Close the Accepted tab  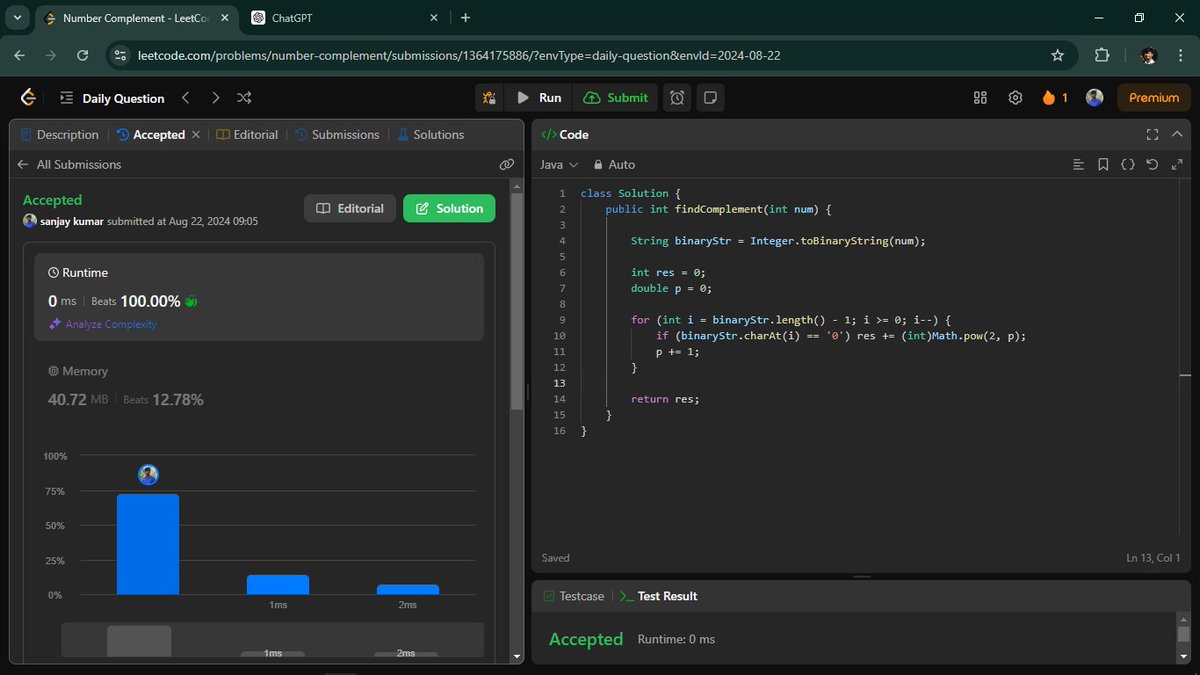(x=196, y=135)
